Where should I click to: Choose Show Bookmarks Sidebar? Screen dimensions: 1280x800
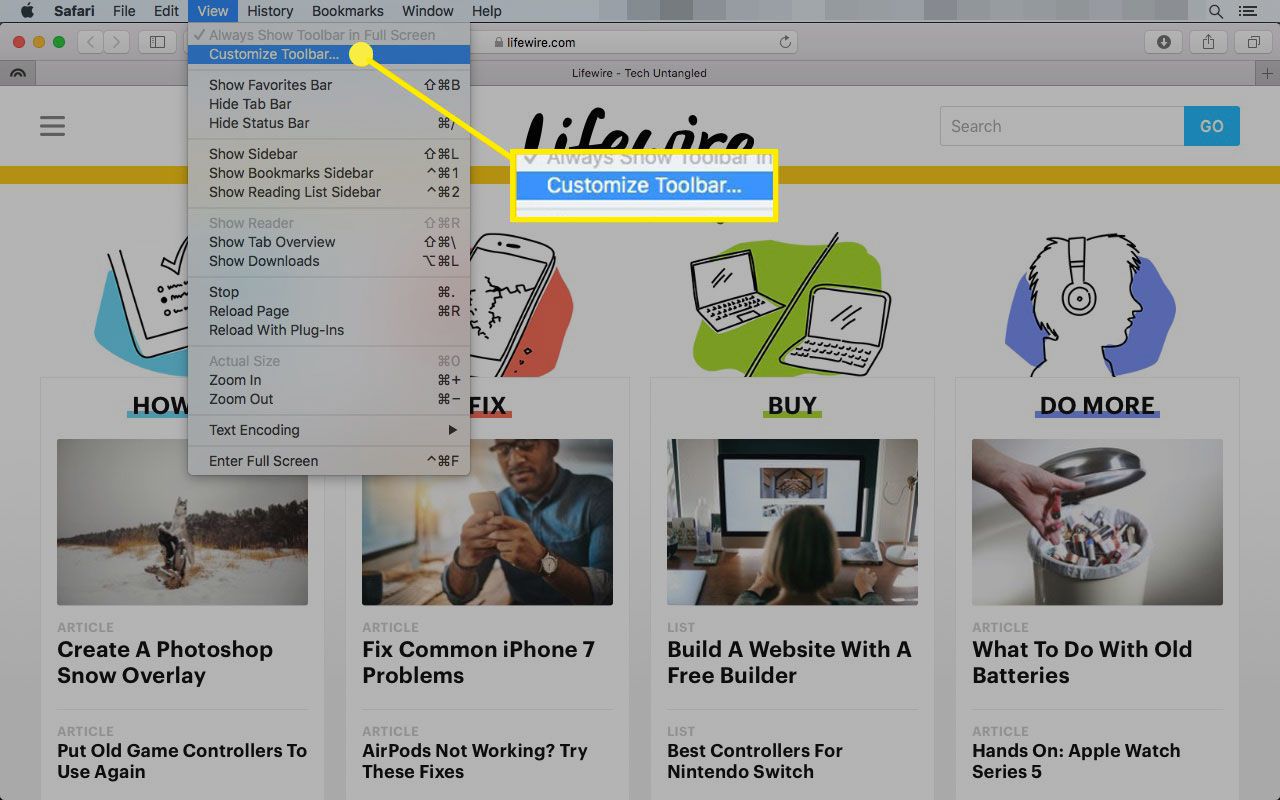click(329, 173)
